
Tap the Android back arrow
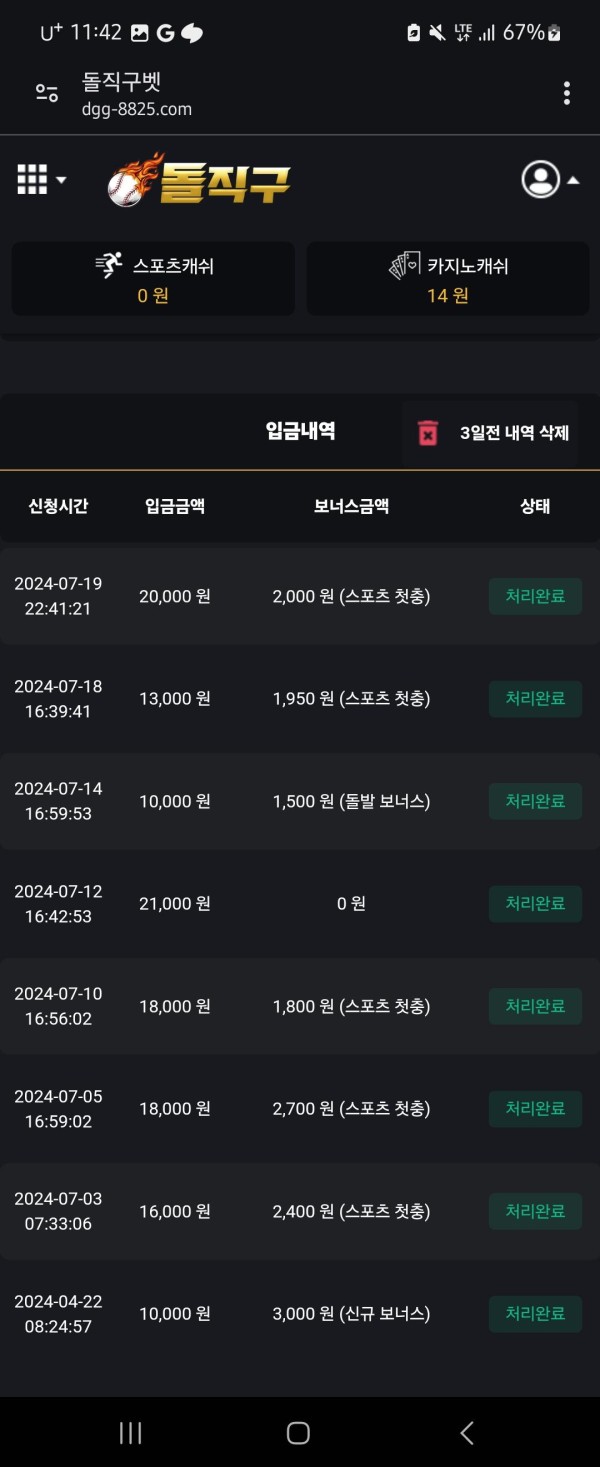pyautogui.click(x=466, y=1433)
